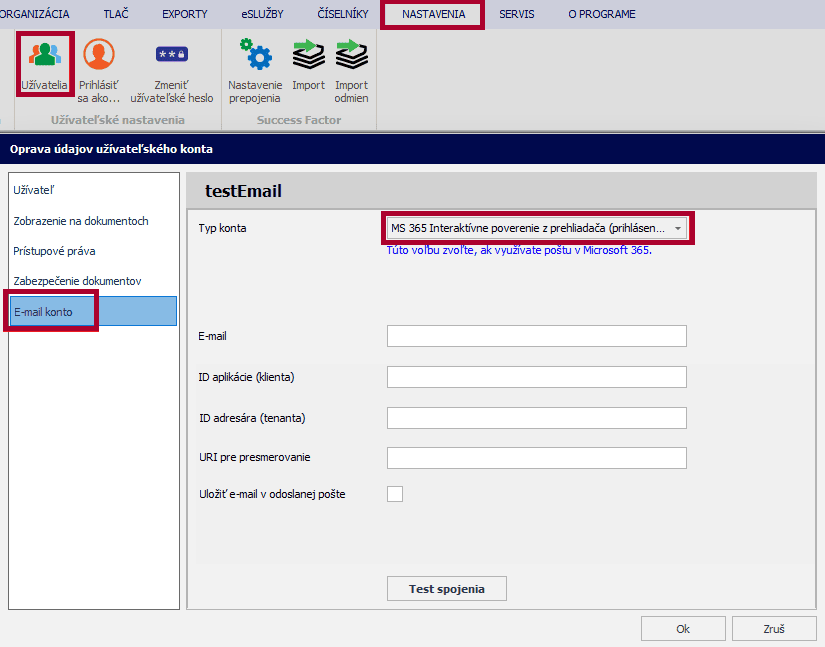Toggle Uložiť e-mail v odoslanej pošte checkbox
Screen dimensions: 825x647
395,494
